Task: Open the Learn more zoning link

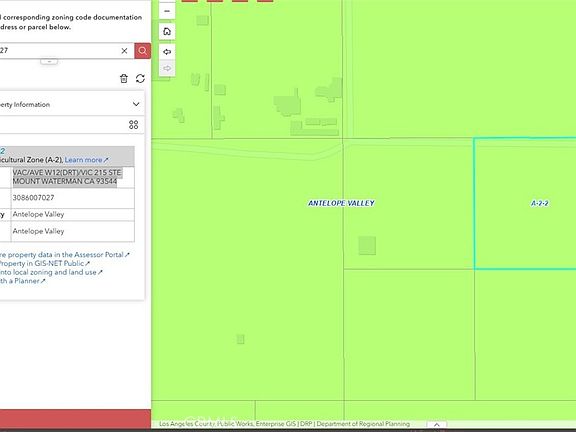Action: tap(86, 160)
